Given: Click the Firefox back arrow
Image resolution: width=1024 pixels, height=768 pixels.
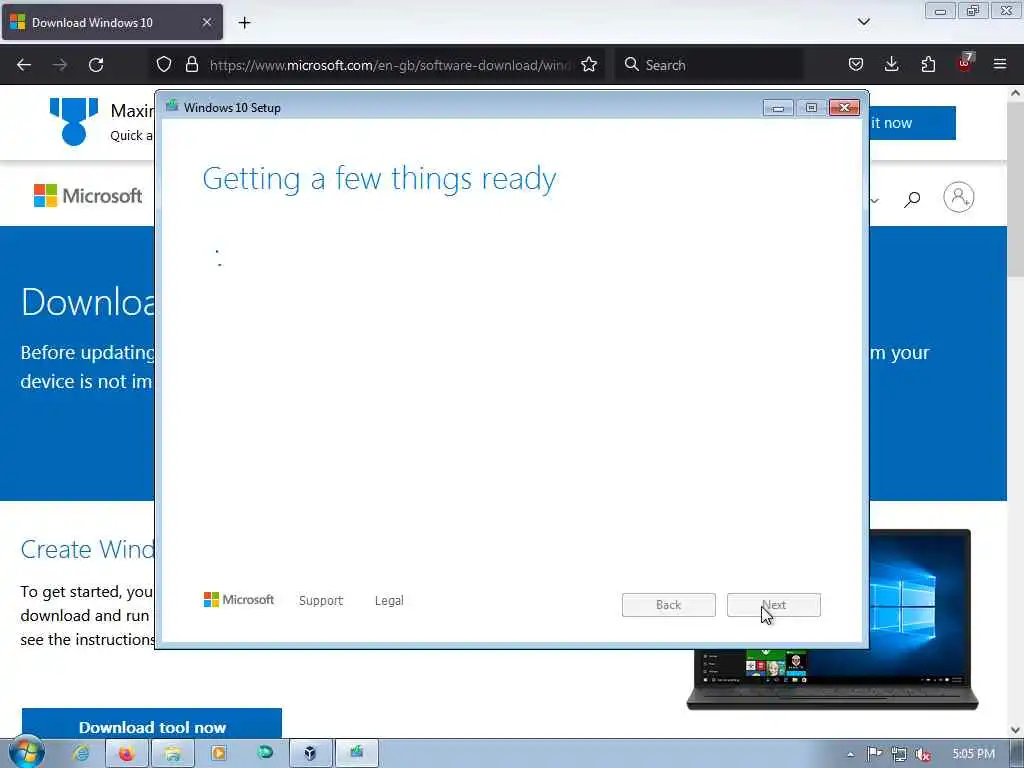Looking at the screenshot, I should point(24,65).
